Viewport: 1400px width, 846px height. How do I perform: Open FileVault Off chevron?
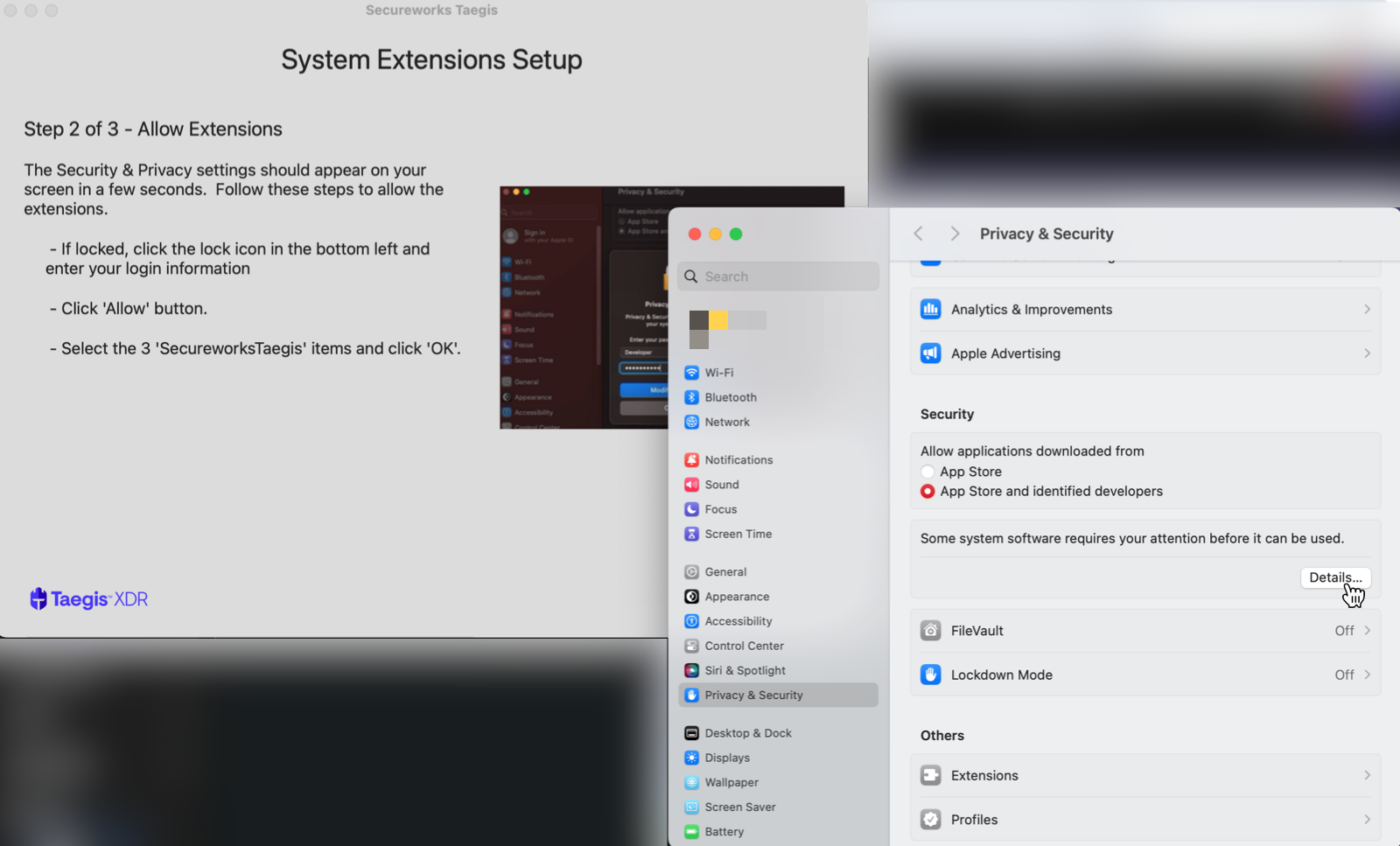[1367, 631]
